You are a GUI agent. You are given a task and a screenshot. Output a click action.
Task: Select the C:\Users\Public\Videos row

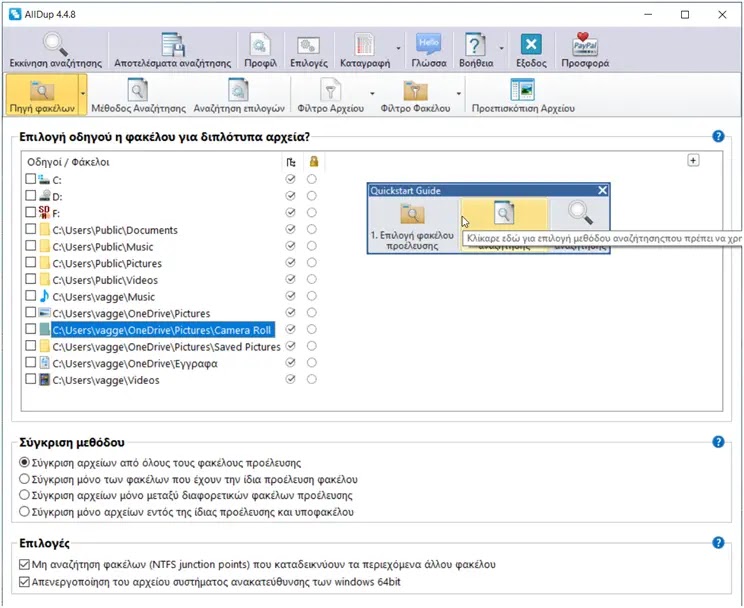105,280
